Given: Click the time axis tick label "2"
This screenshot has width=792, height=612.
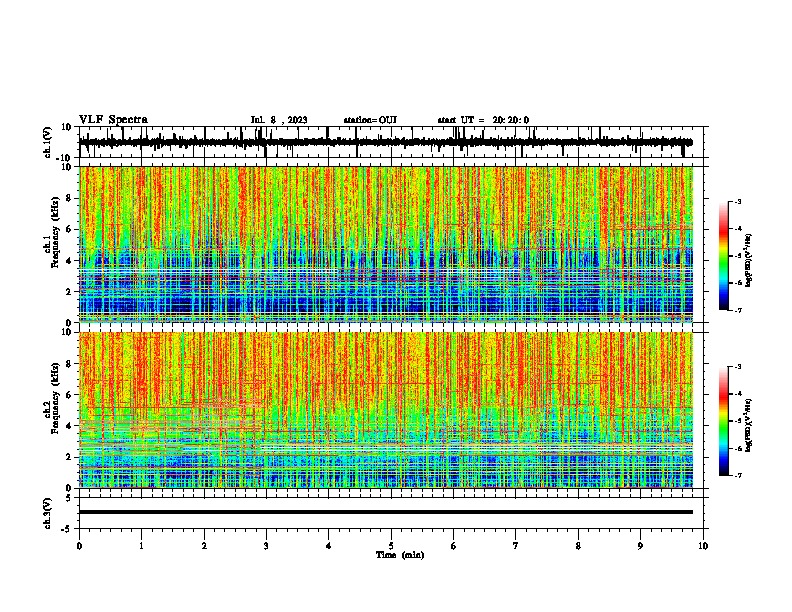Looking at the screenshot, I should pos(204,546).
